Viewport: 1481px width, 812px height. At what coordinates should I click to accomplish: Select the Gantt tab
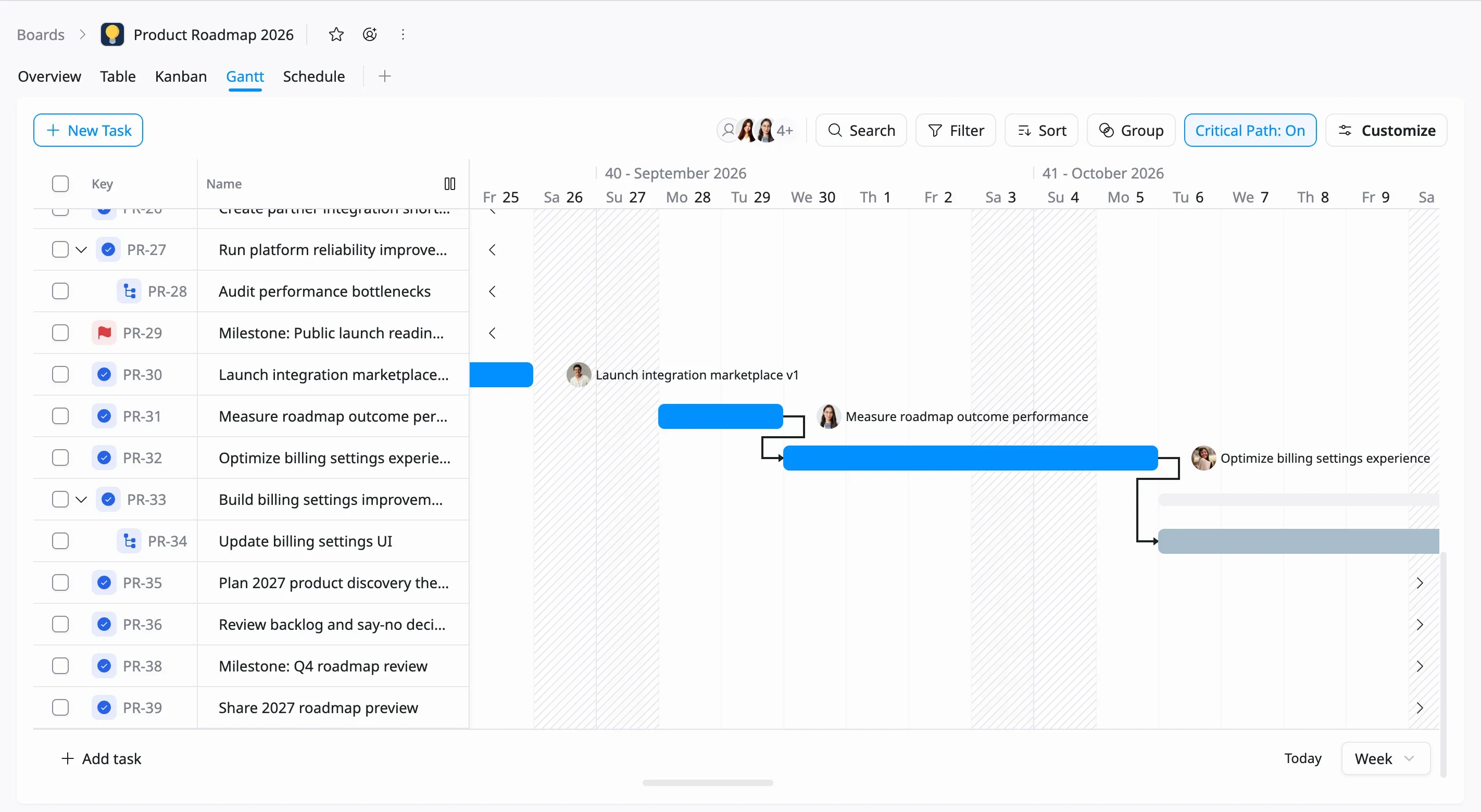point(245,76)
